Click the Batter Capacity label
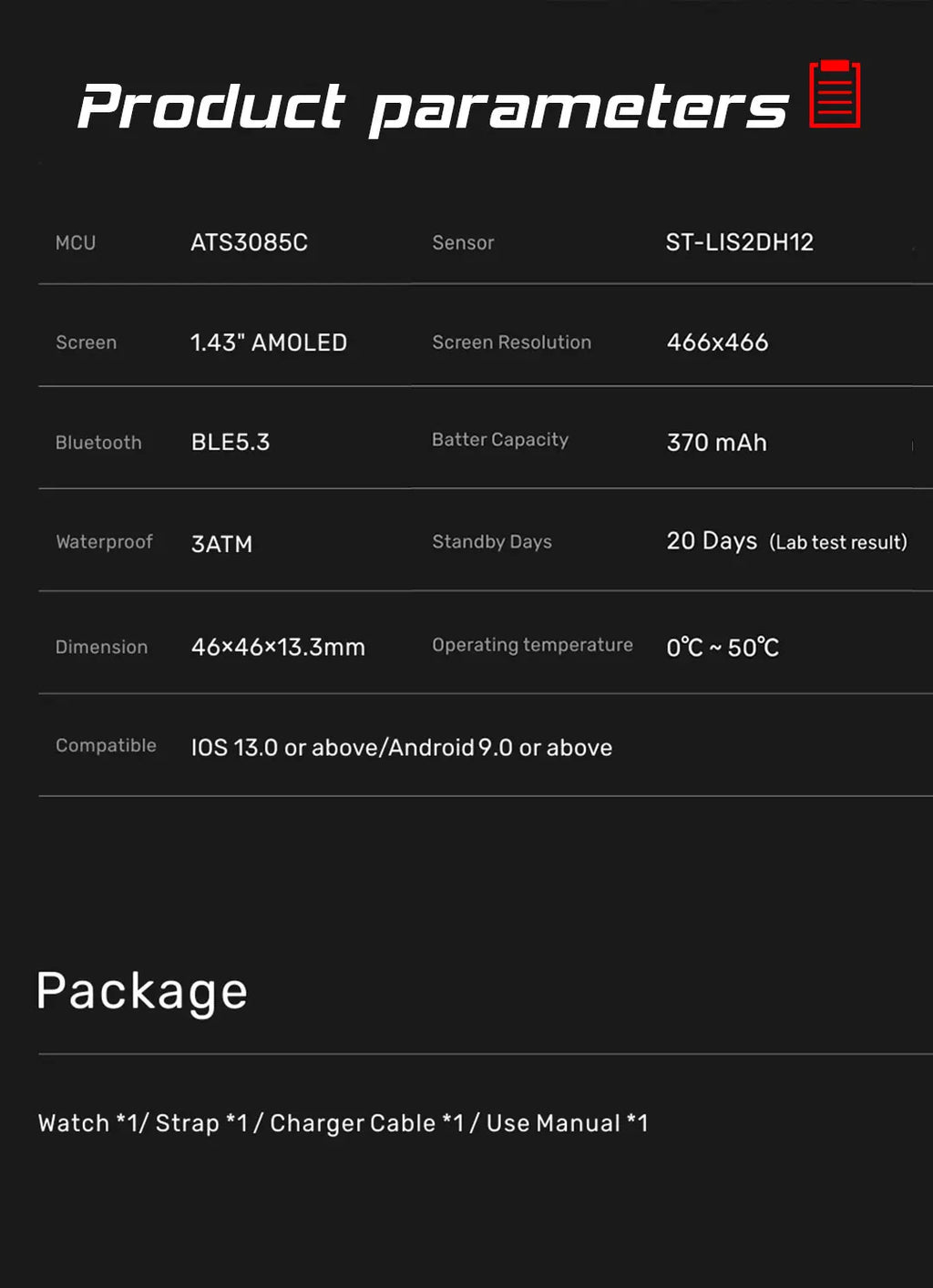This screenshot has width=933, height=1288. (499, 440)
